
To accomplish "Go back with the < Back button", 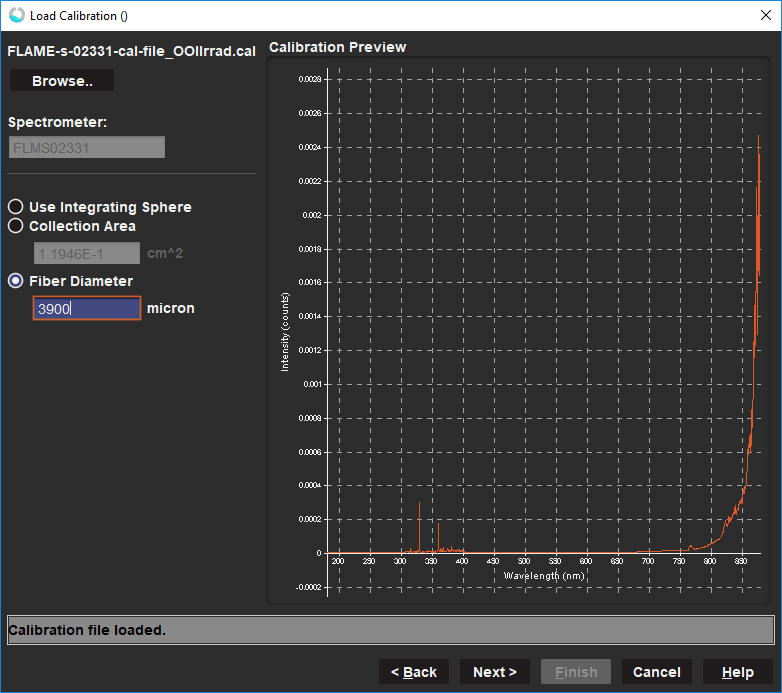I will click(413, 672).
